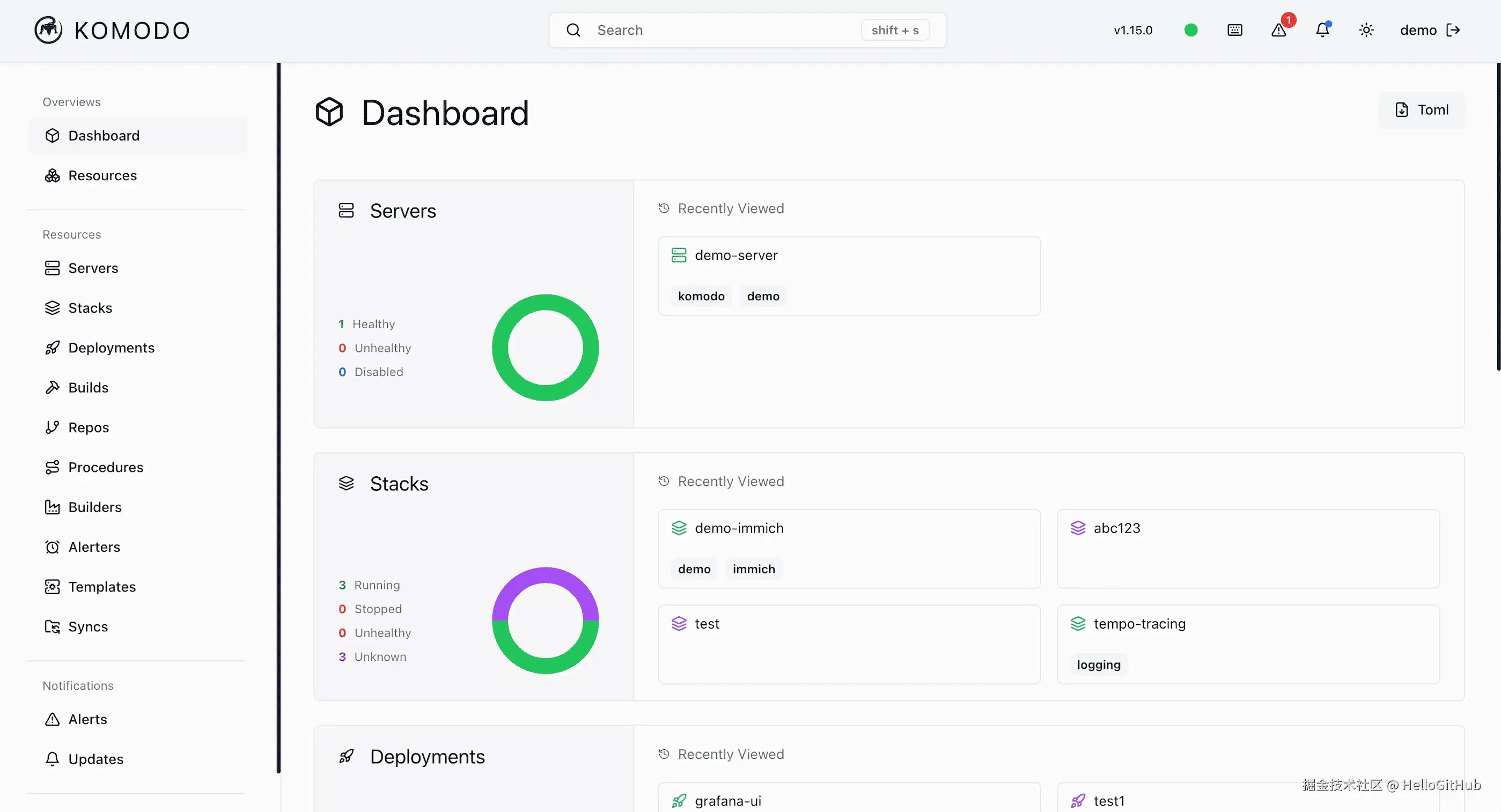The width and height of the screenshot is (1501, 812).
Task: Click the Stacks section header icon
Action: (346, 483)
